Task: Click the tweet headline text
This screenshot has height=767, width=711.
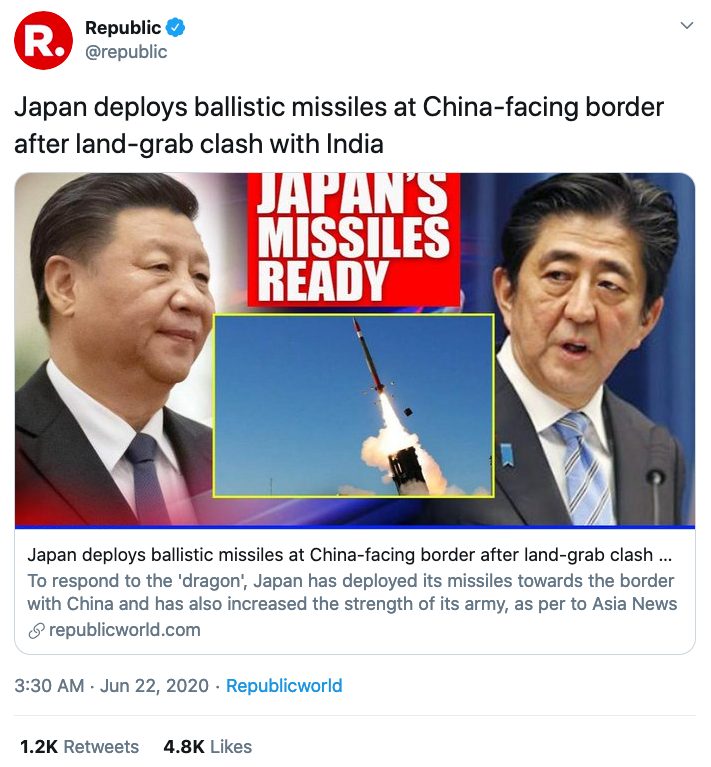Action: point(339,125)
